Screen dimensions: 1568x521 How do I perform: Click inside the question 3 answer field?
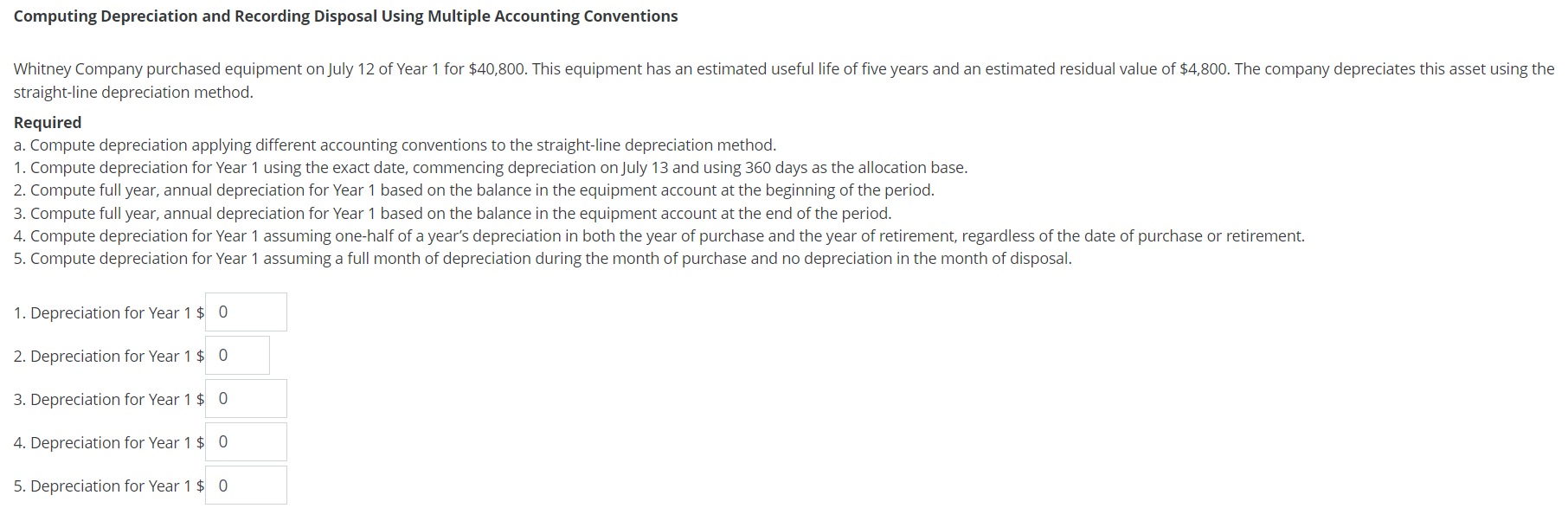246,398
